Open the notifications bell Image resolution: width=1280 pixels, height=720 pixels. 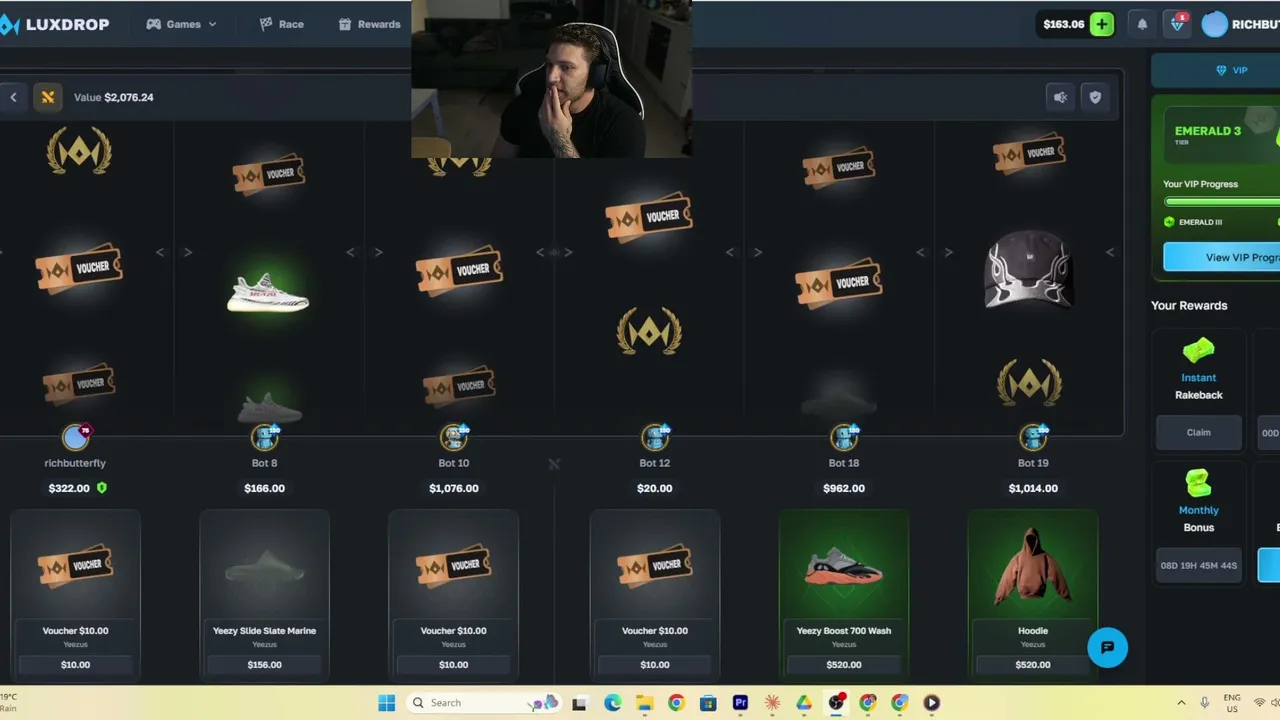click(1142, 24)
